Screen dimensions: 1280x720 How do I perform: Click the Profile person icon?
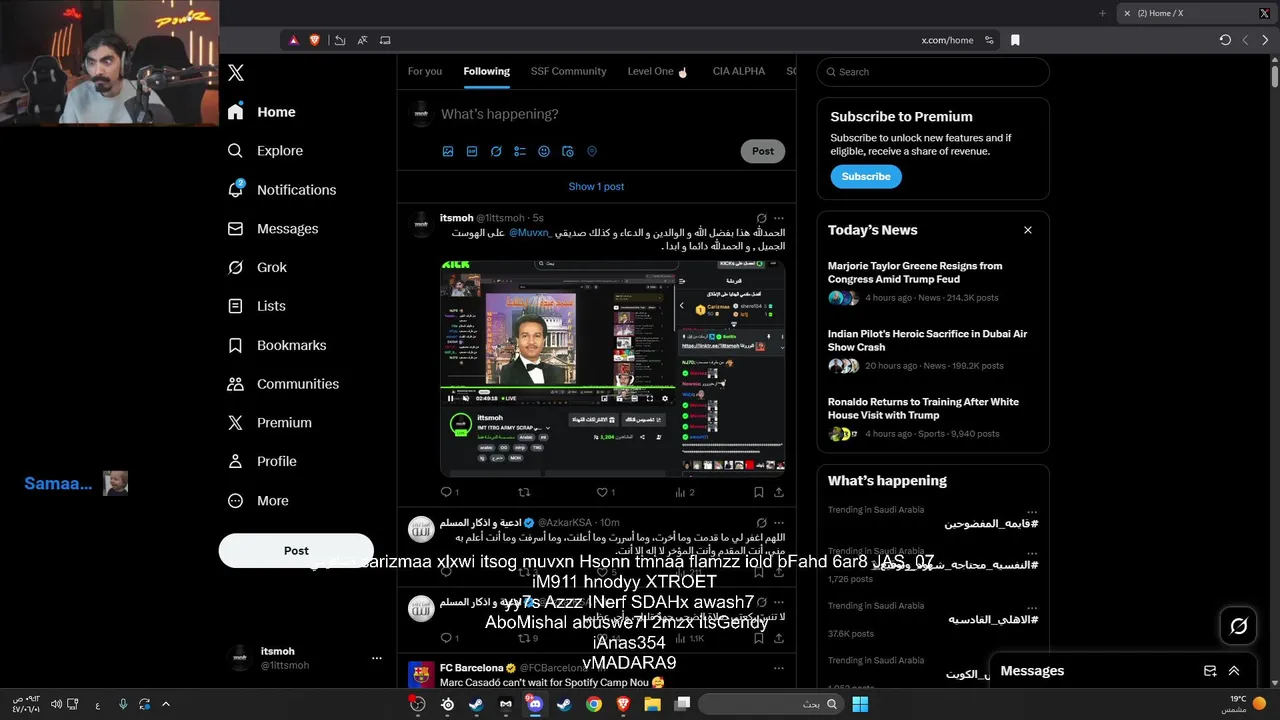pos(235,461)
